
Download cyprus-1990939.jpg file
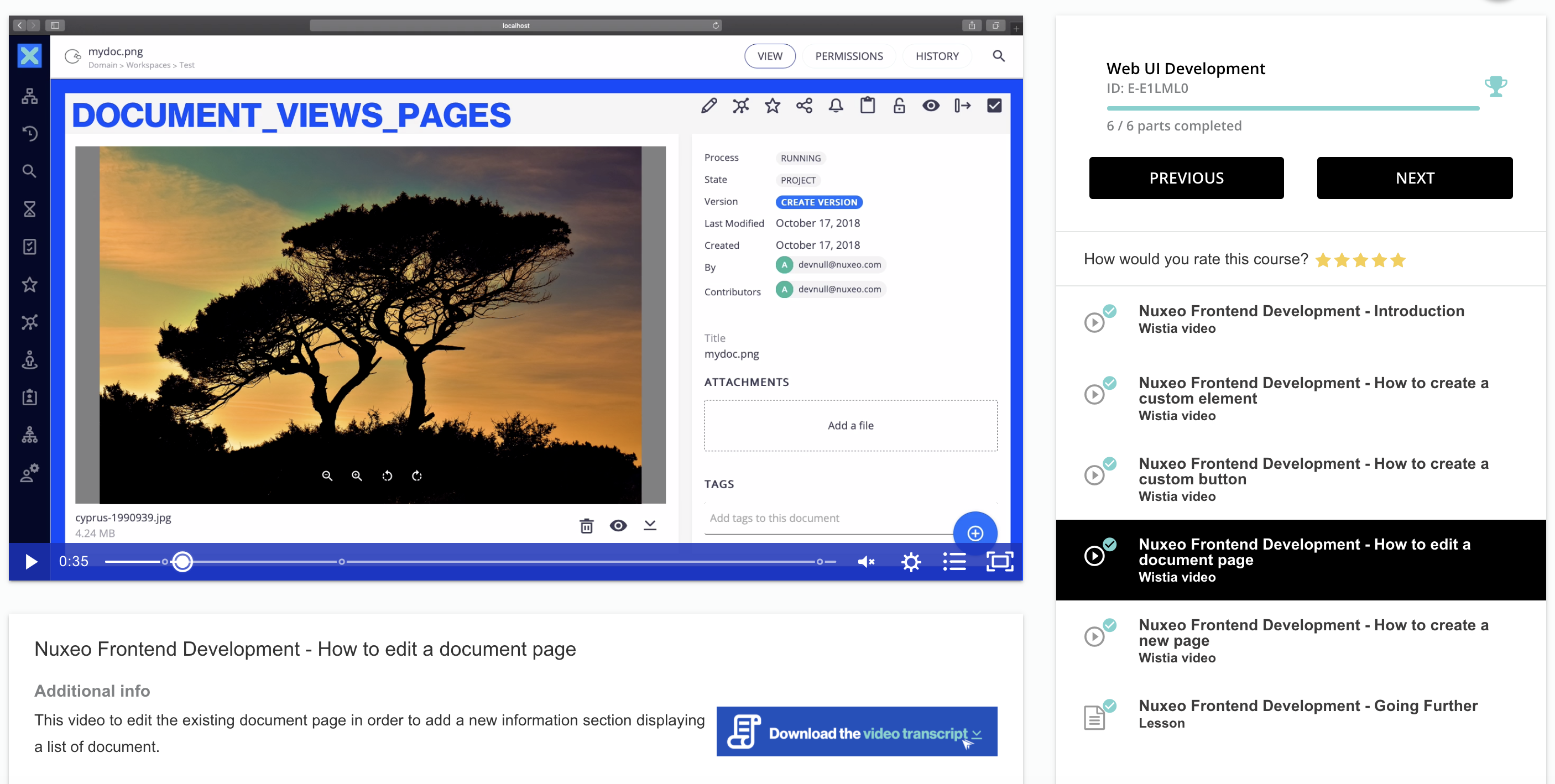click(x=650, y=525)
